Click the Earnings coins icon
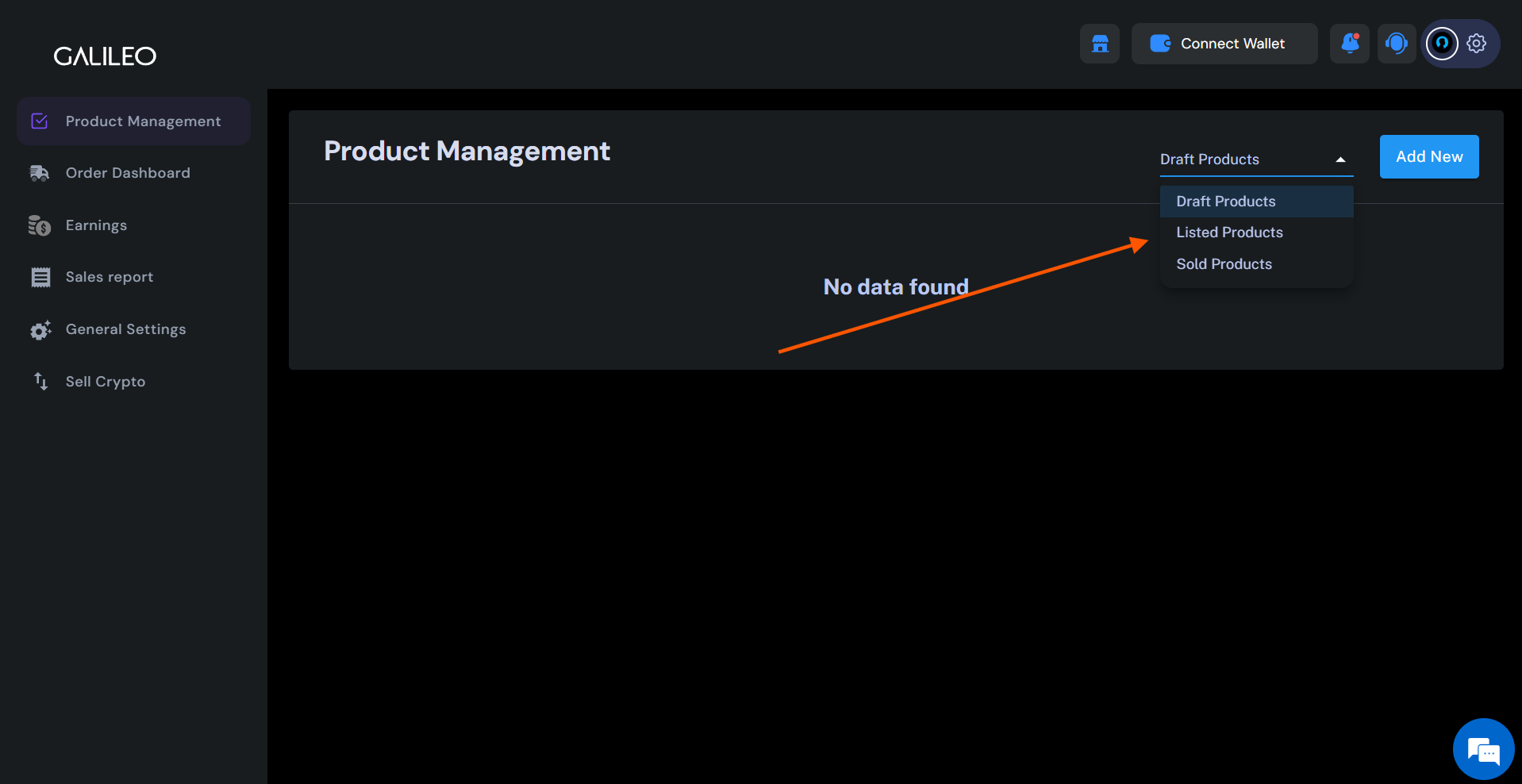Viewport: 1522px width, 784px height. pos(40,225)
